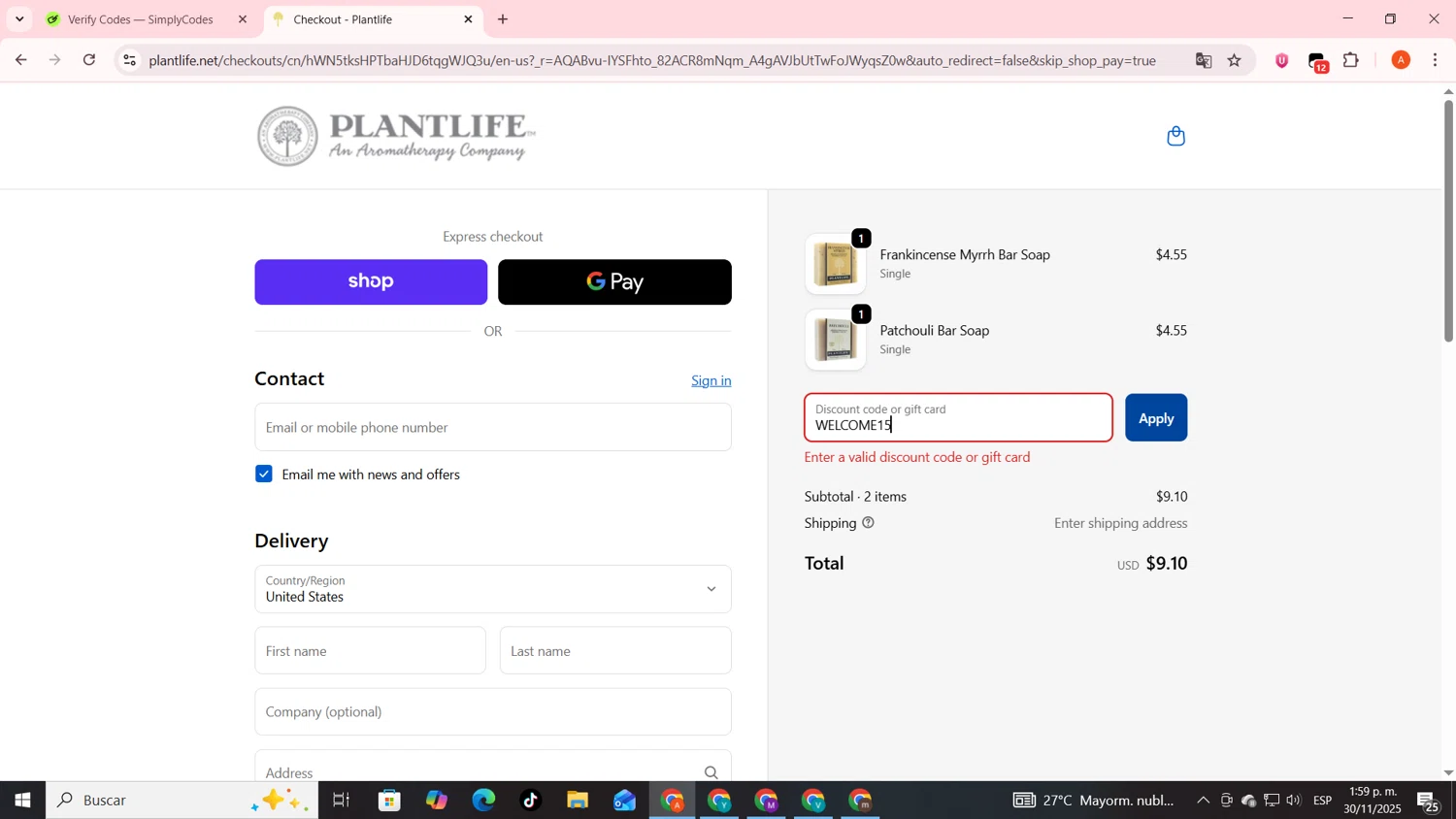1456x819 pixels.
Task: Click the browser forward arrow
Action: tap(55, 60)
